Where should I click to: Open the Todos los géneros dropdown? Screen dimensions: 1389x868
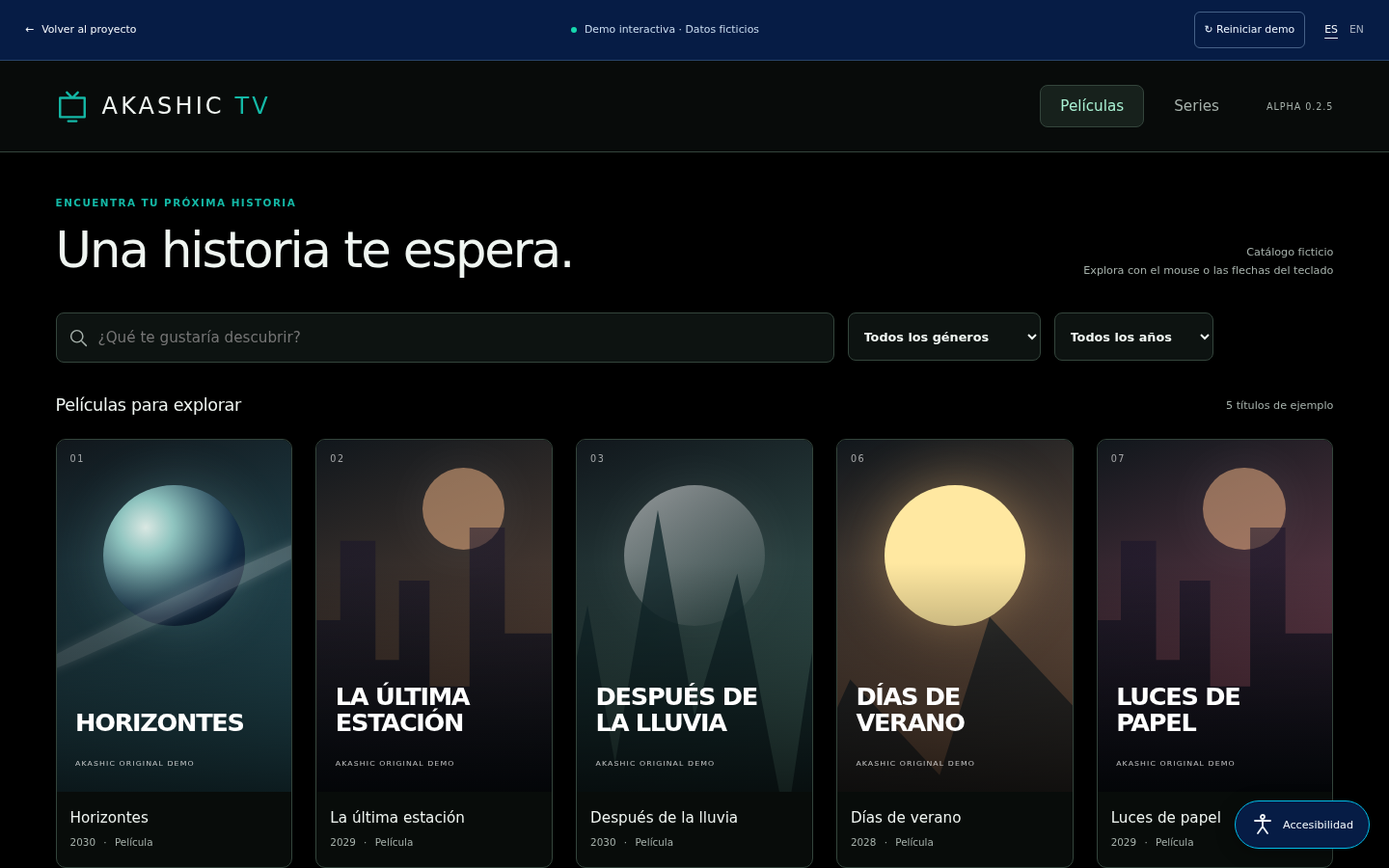(x=944, y=337)
